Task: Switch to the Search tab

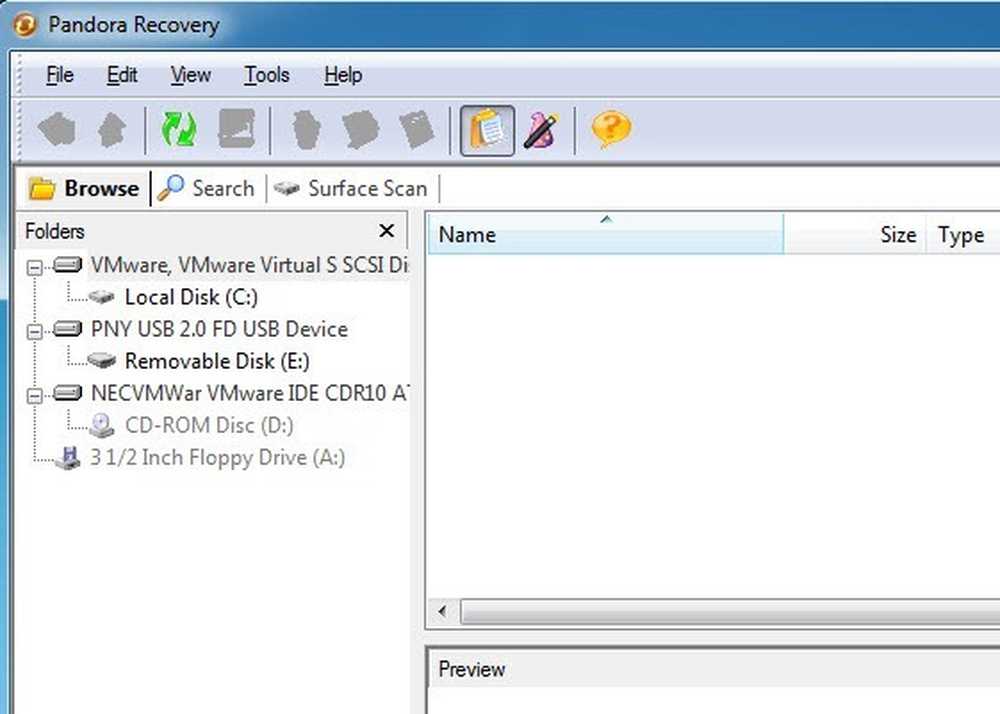Action: pyautogui.click(x=206, y=189)
